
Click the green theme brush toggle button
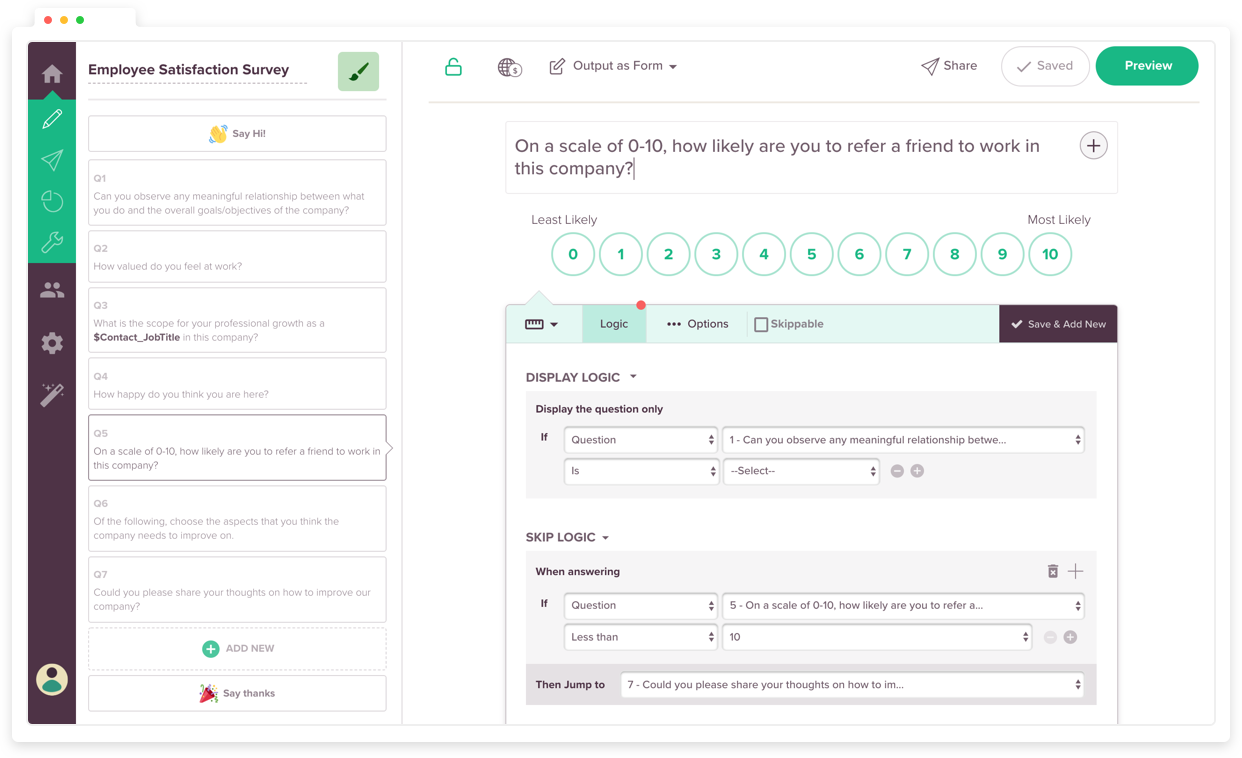(x=358, y=71)
